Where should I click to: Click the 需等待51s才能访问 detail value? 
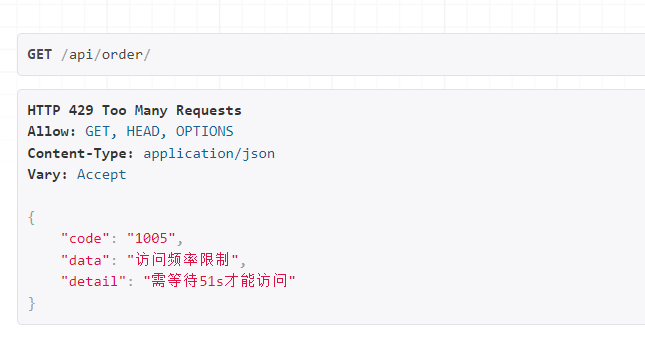(x=219, y=281)
